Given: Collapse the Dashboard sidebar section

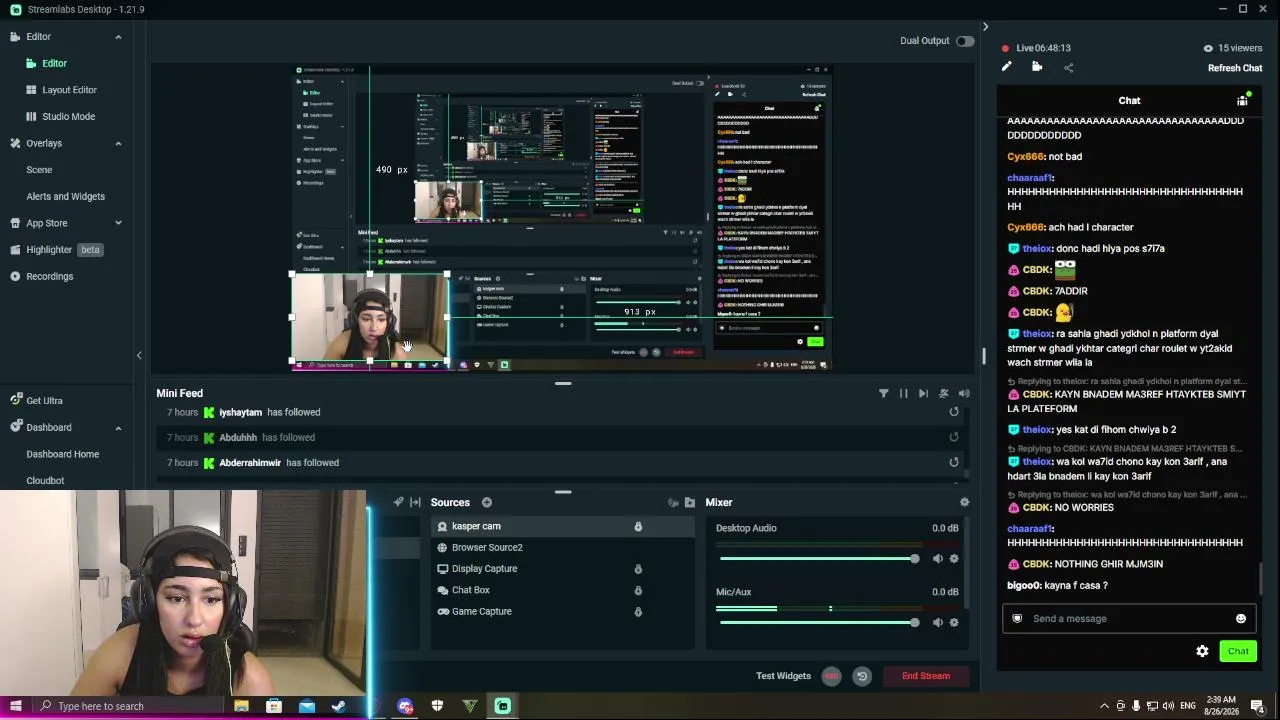Looking at the screenshot, I should tap(118, 428).
